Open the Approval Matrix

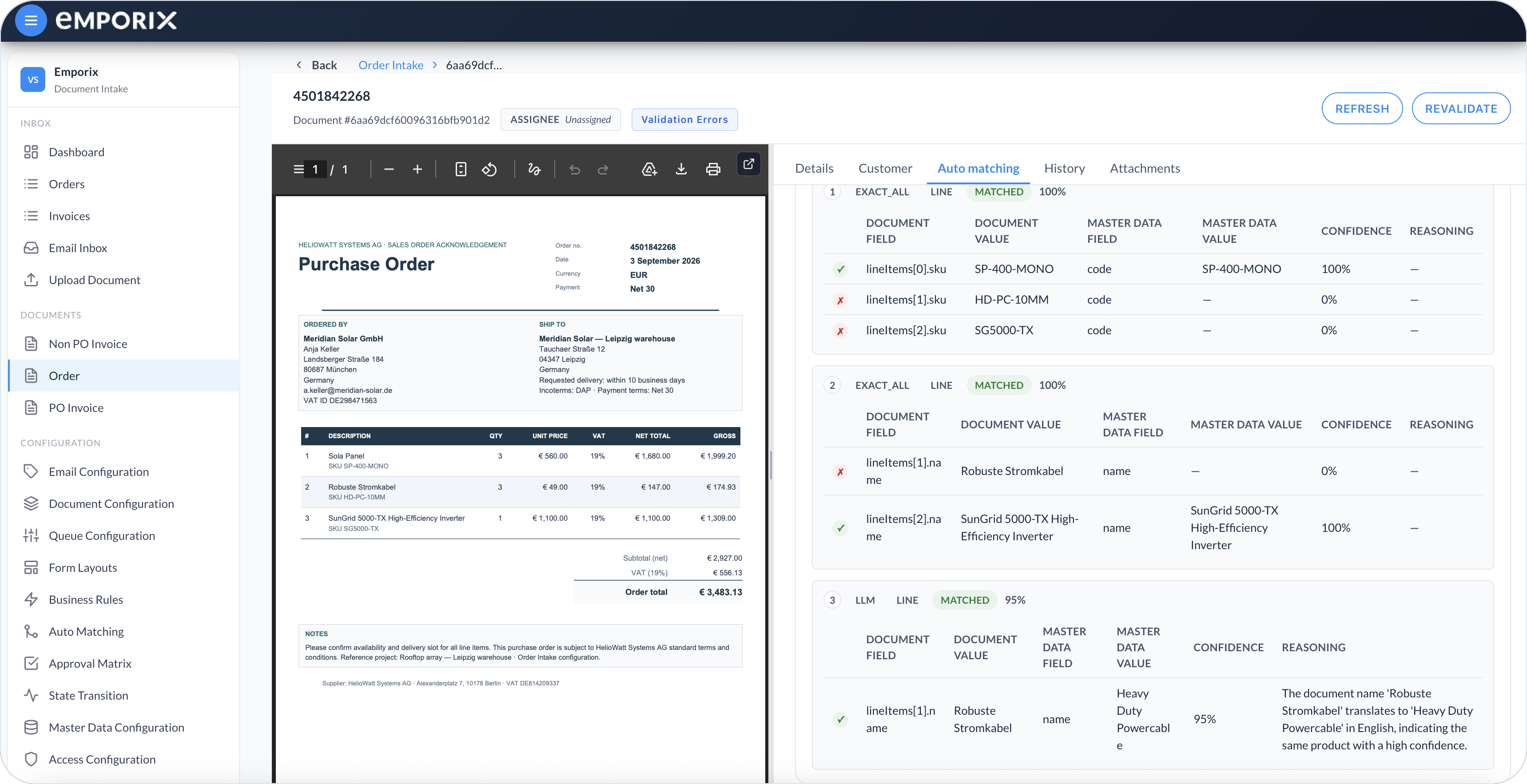(123, 664)
